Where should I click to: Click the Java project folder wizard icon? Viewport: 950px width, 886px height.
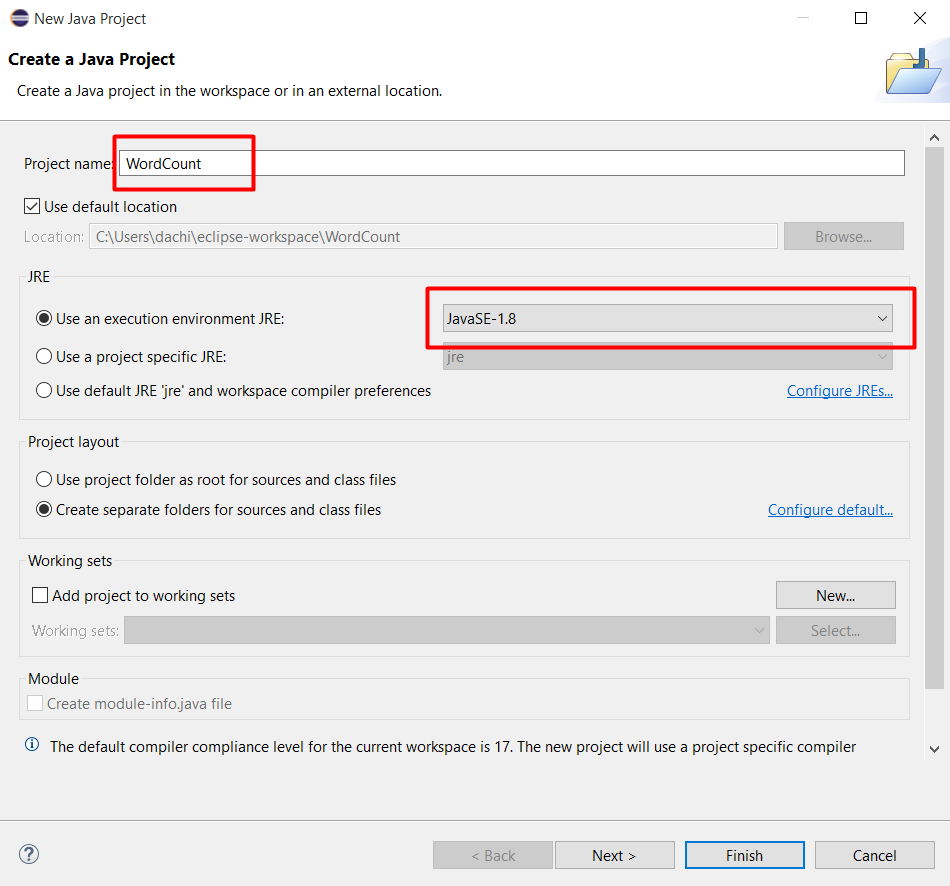pyautogui.click(x=914, y=73)
